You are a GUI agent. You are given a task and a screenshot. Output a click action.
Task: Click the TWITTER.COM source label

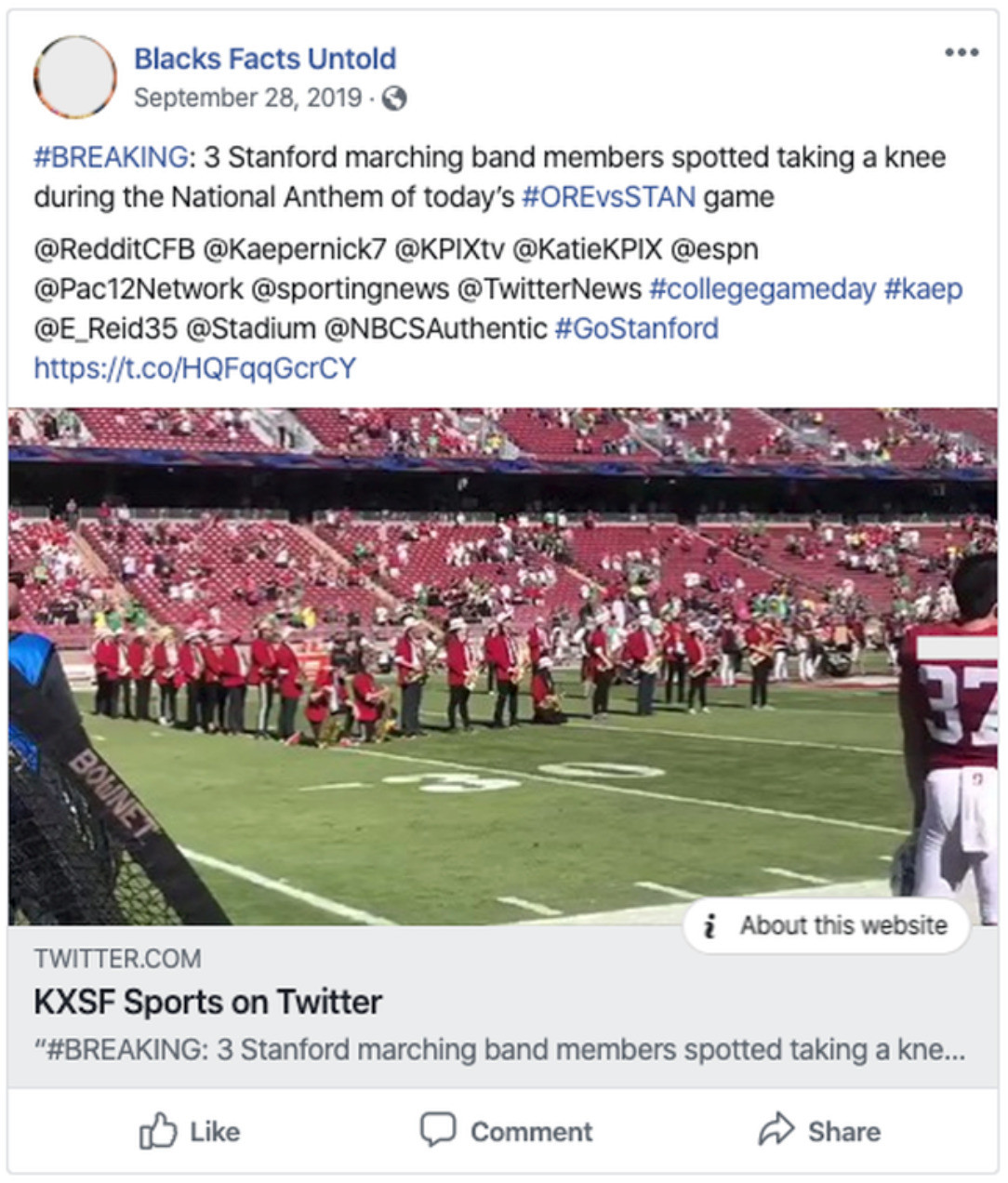[117, 958]
